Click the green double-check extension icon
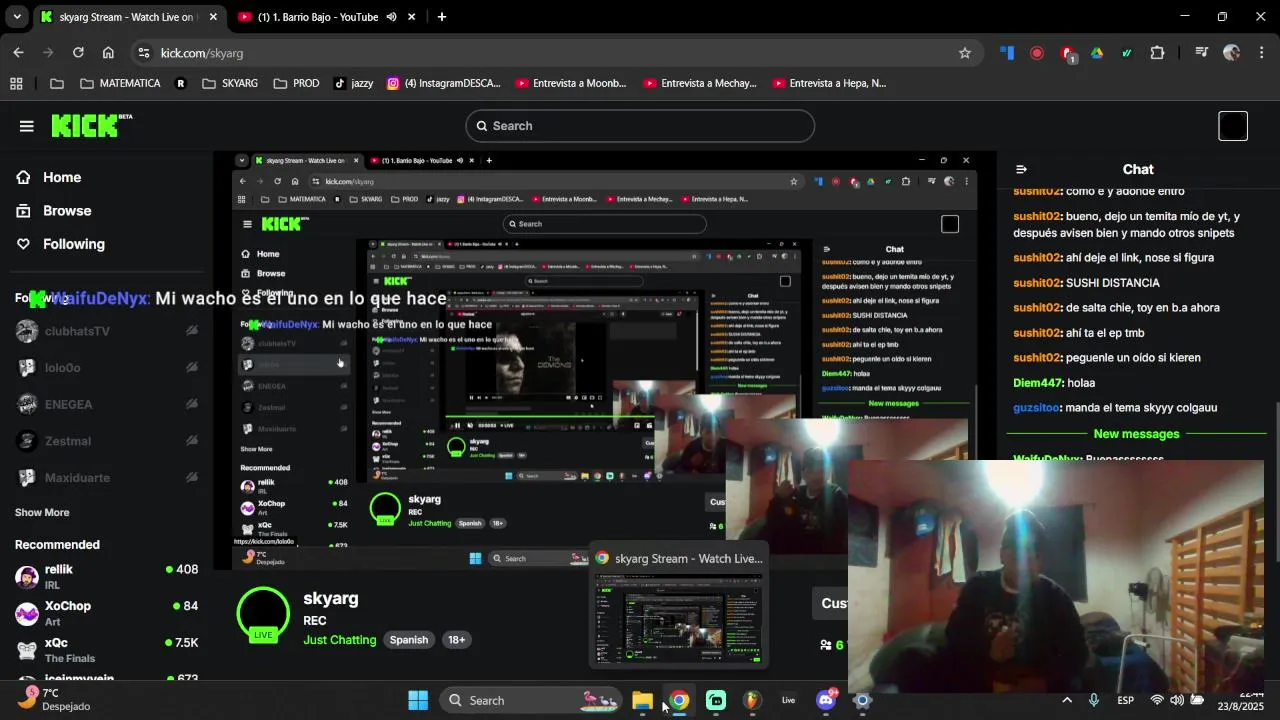Viewport: 1280px width, 720px height. tap(1127, 53)
